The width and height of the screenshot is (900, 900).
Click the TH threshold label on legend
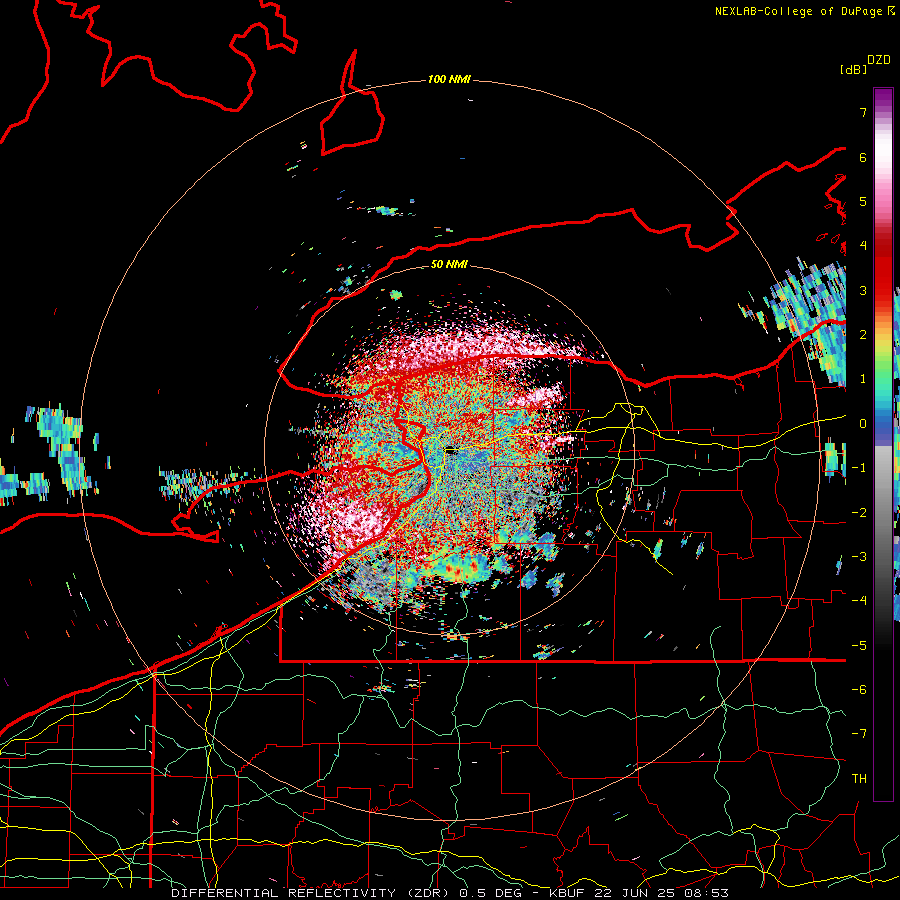(859, 779)
